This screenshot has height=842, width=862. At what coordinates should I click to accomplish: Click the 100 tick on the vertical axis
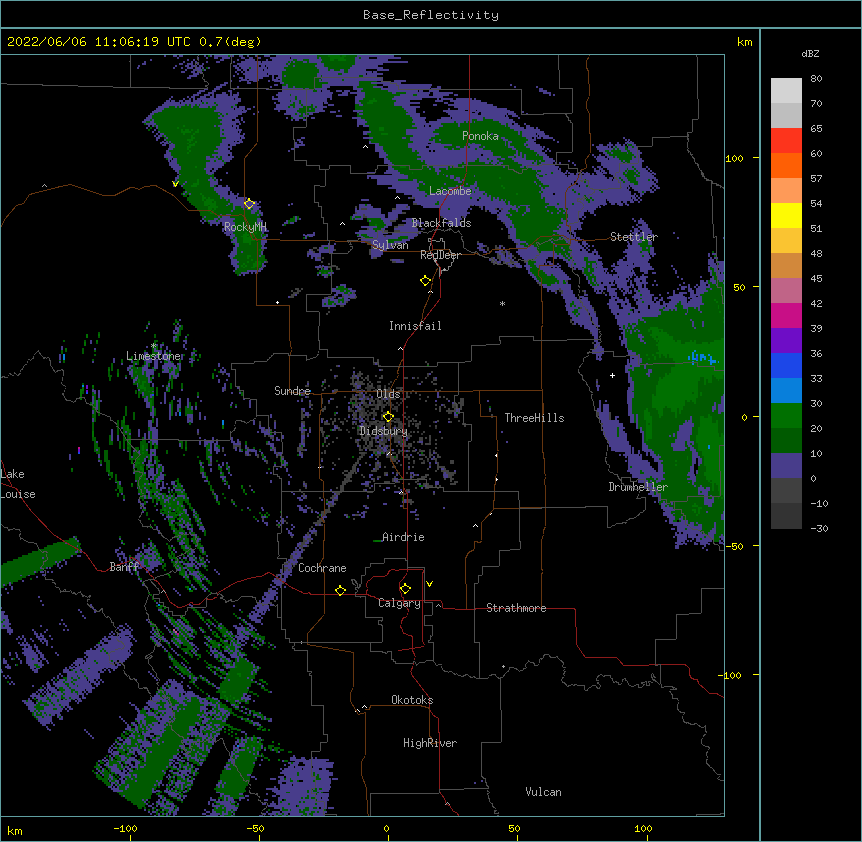click(x=734, y=158)
